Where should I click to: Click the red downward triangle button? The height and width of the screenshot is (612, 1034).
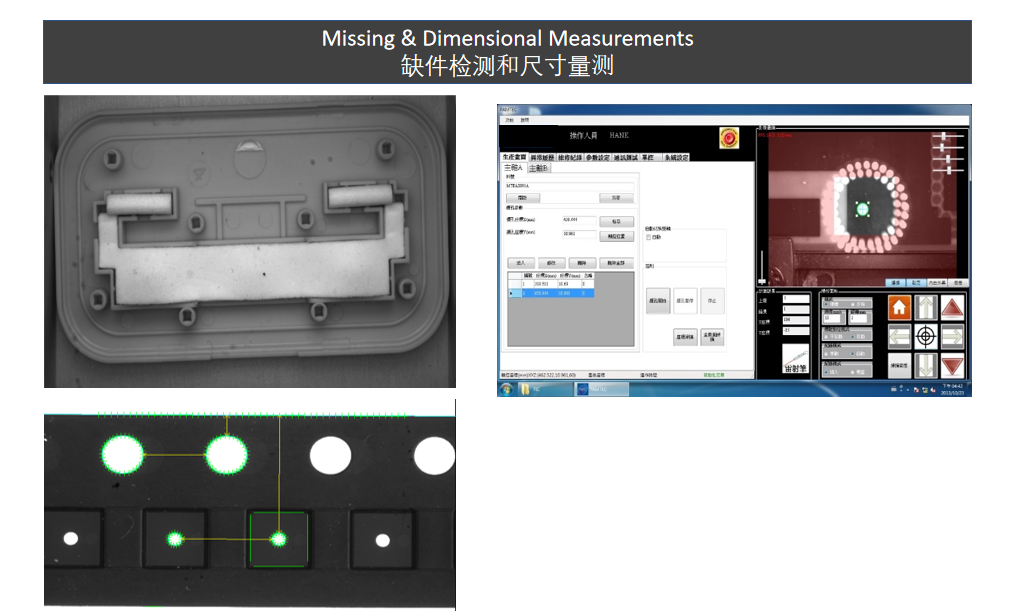953,365
